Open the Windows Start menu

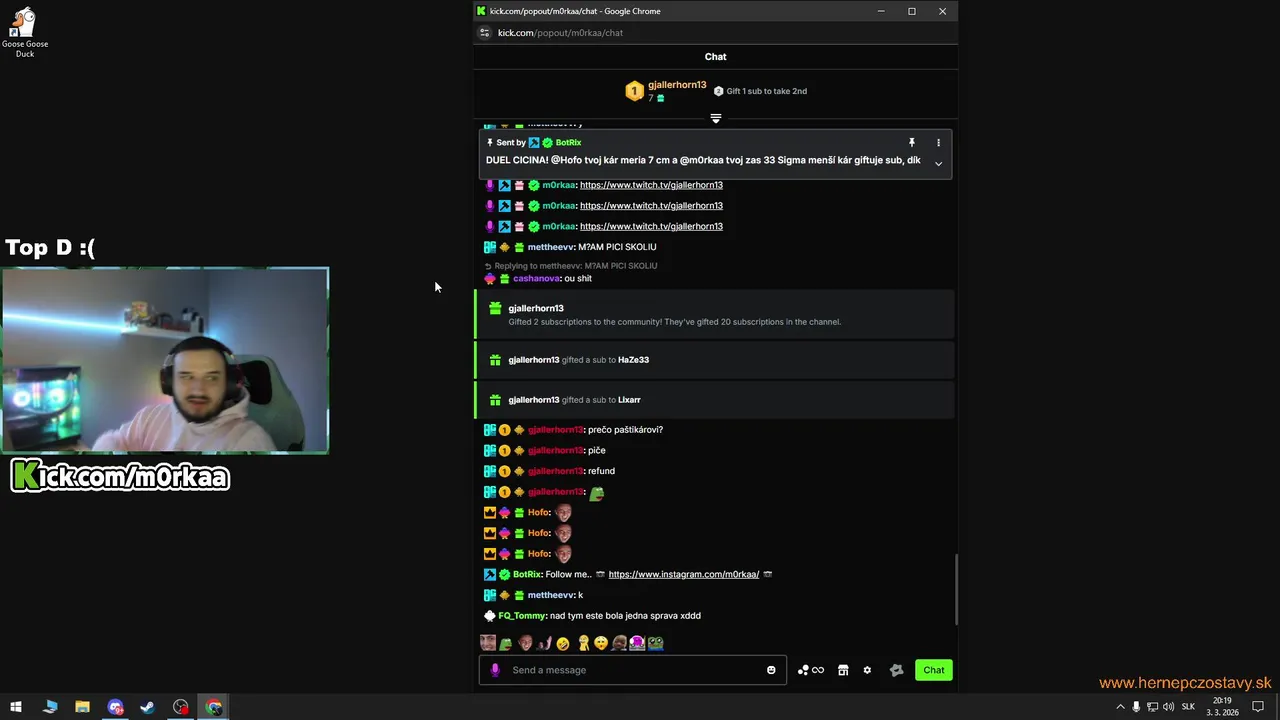[16, 707]
